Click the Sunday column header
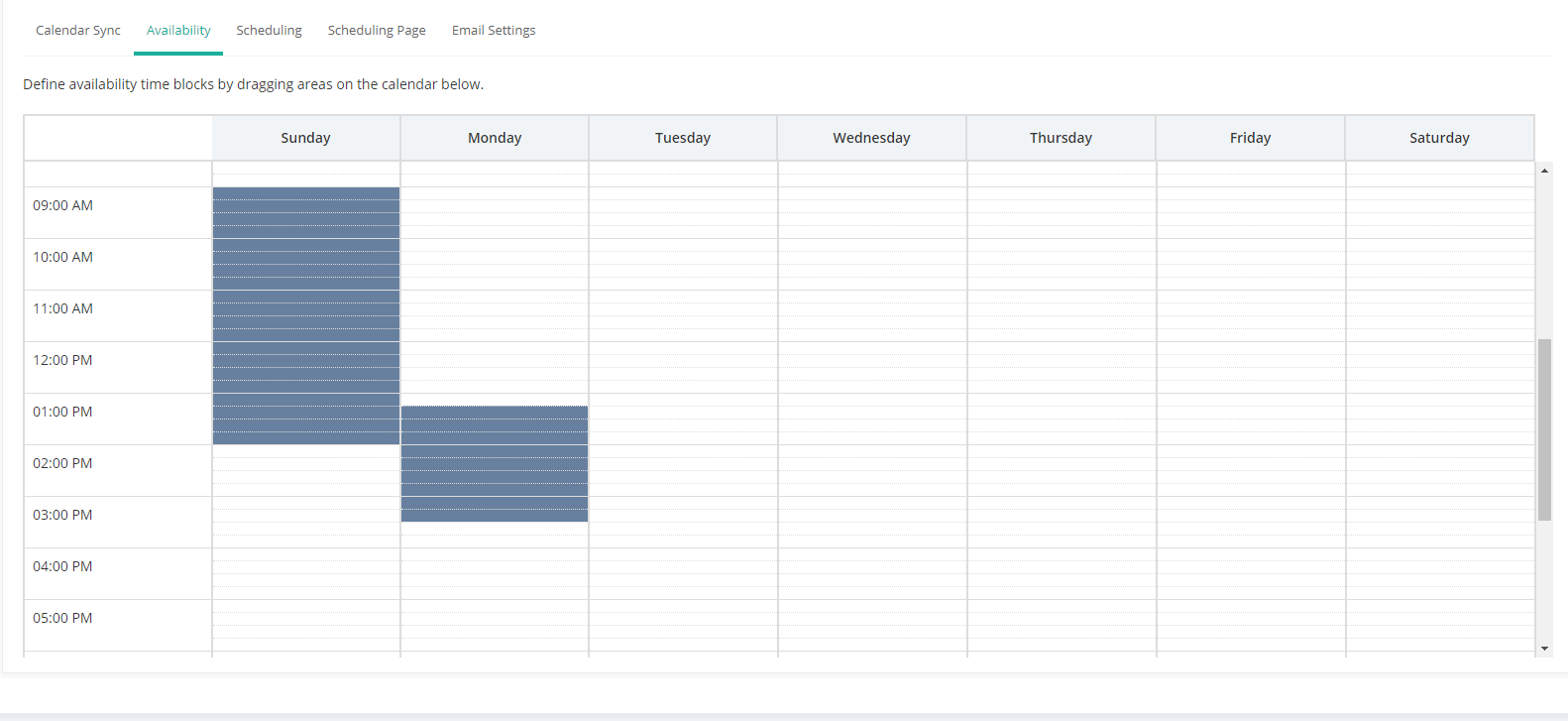The image size is (1568, 721). (x=305, y=138)
